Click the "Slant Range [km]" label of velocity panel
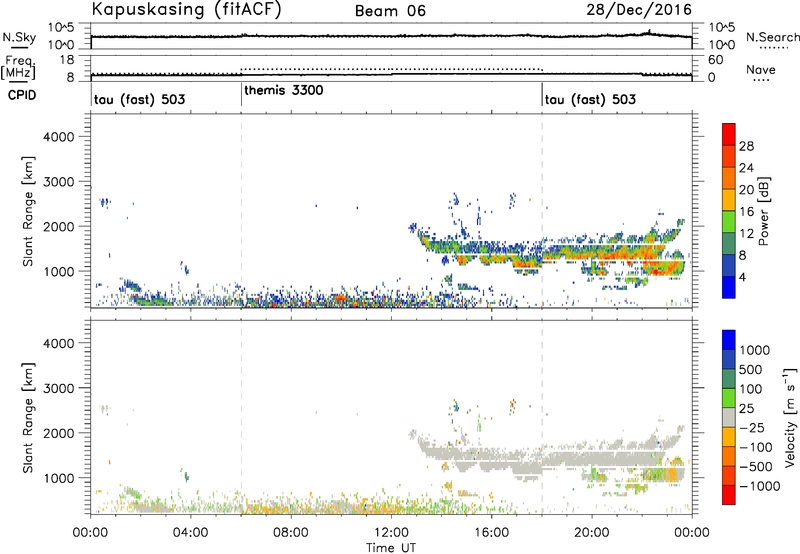 pos(28,418)
